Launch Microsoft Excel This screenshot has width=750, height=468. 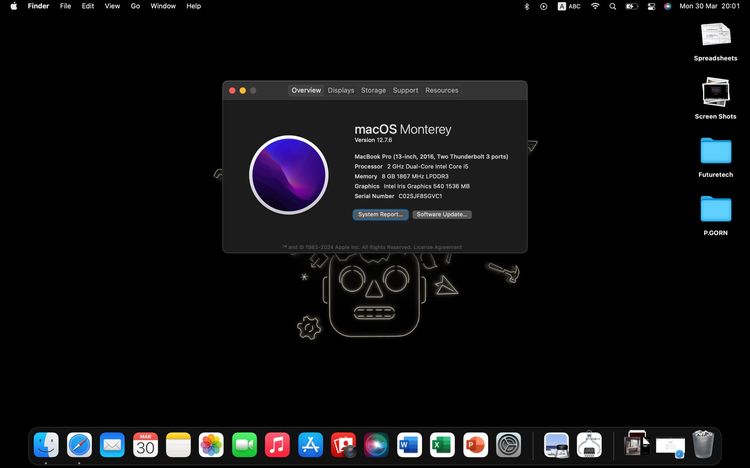[442, 445]
